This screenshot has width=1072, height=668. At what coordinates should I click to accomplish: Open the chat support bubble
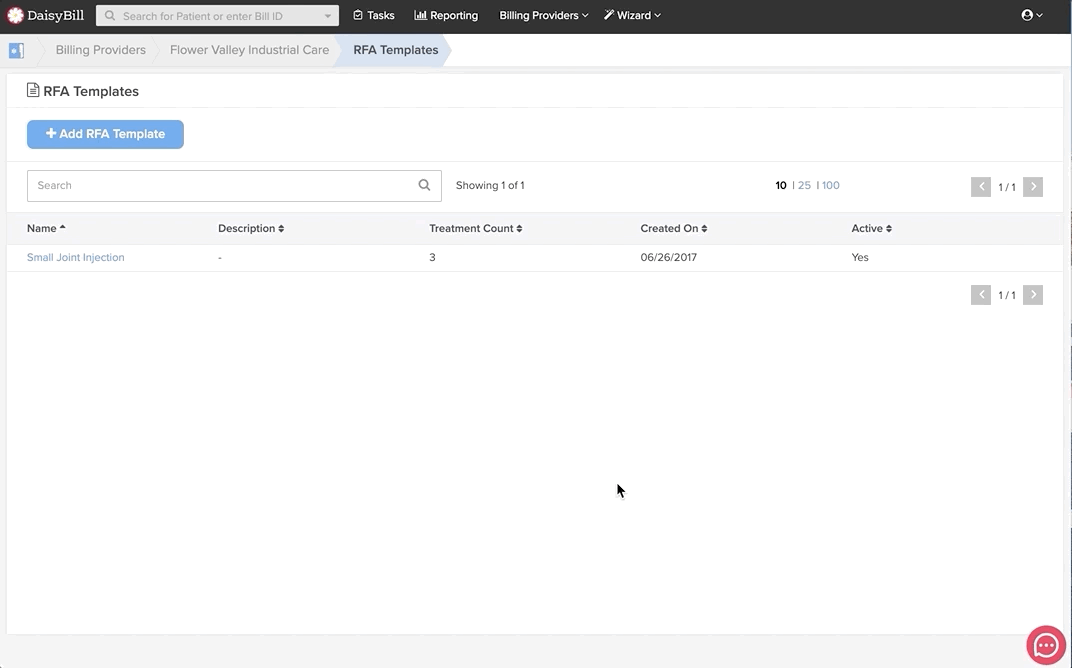coord(1046,645)
